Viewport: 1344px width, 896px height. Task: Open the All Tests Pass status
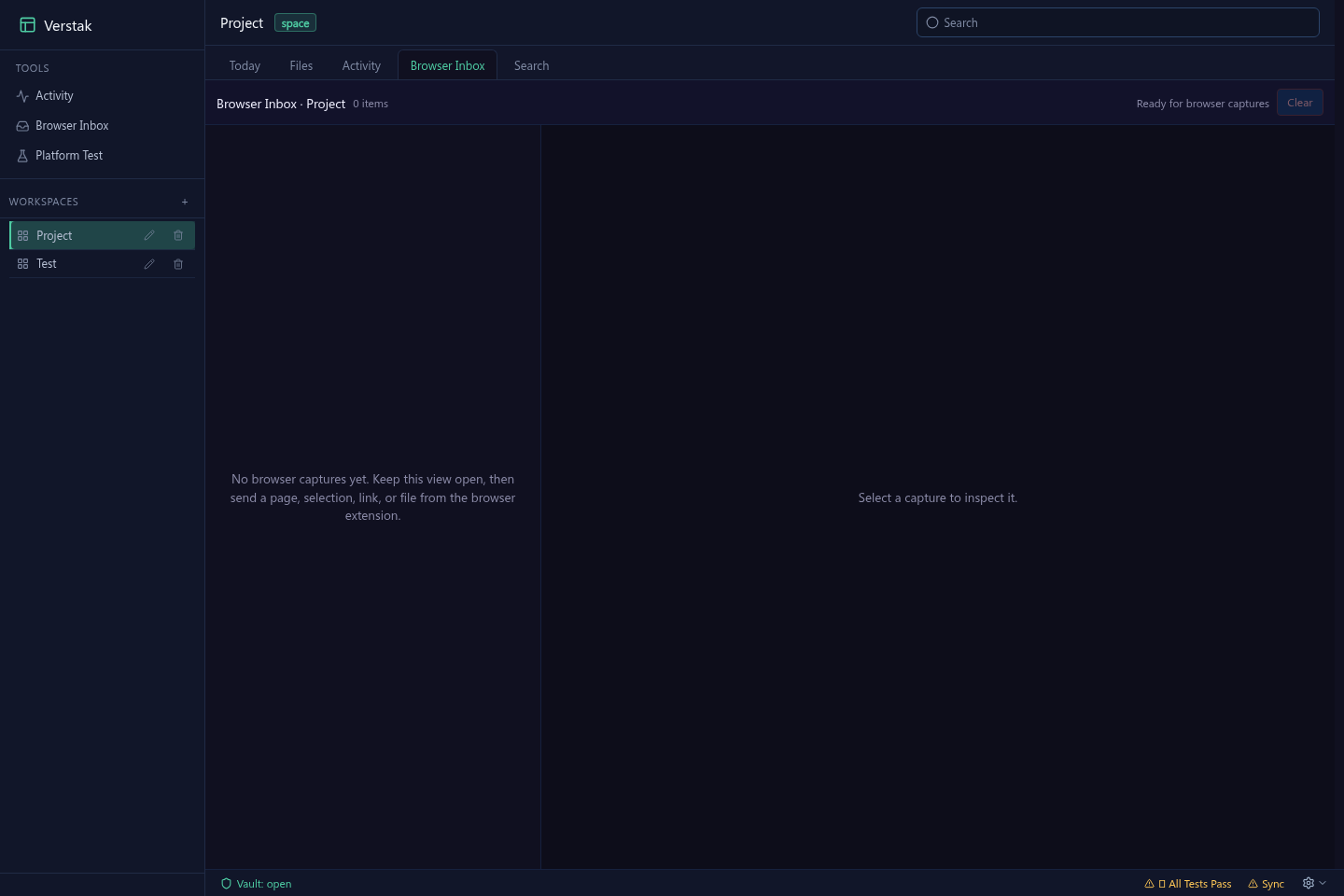[x=1187, y=884]
